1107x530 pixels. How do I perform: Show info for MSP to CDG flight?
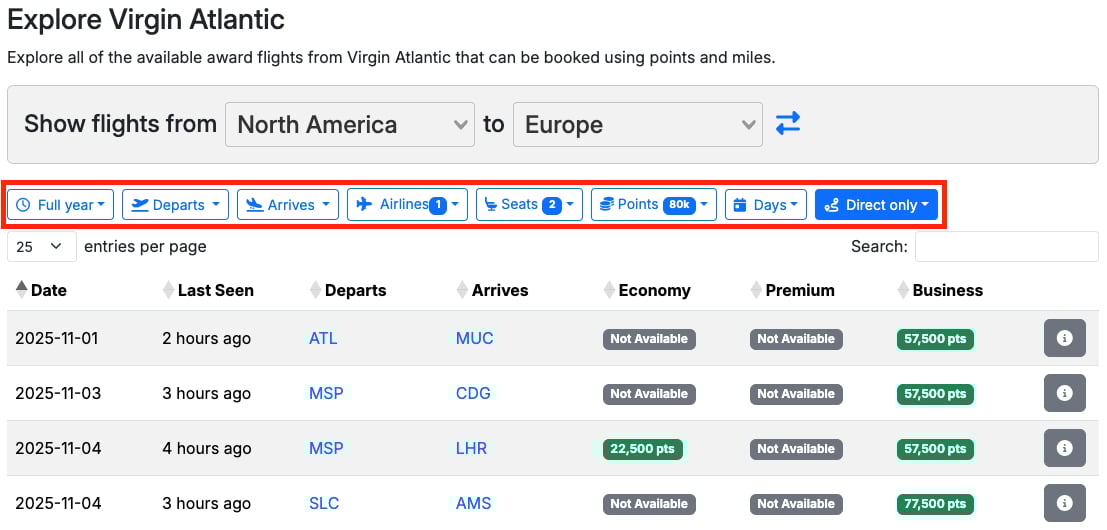tap(1064, 394)
